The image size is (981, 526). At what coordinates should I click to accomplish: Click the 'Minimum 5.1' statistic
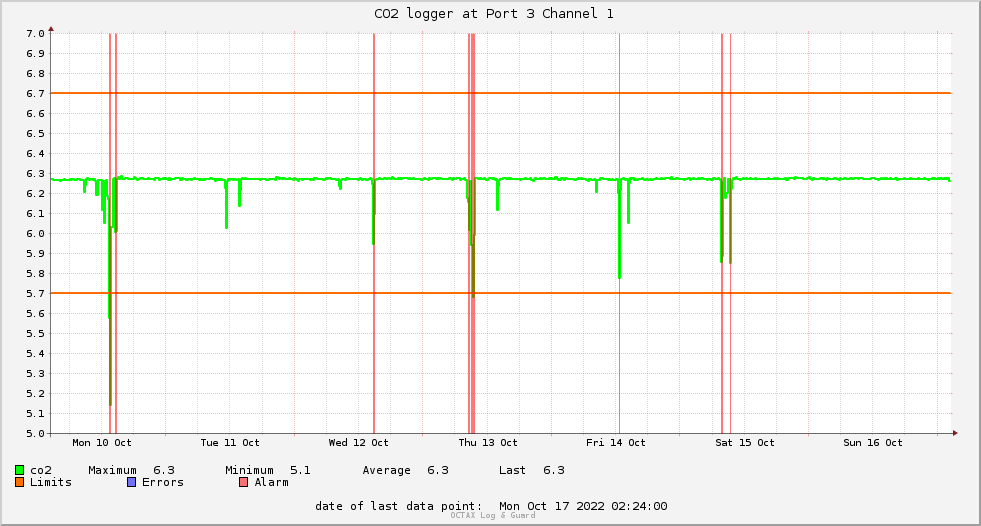click(268, 470)
